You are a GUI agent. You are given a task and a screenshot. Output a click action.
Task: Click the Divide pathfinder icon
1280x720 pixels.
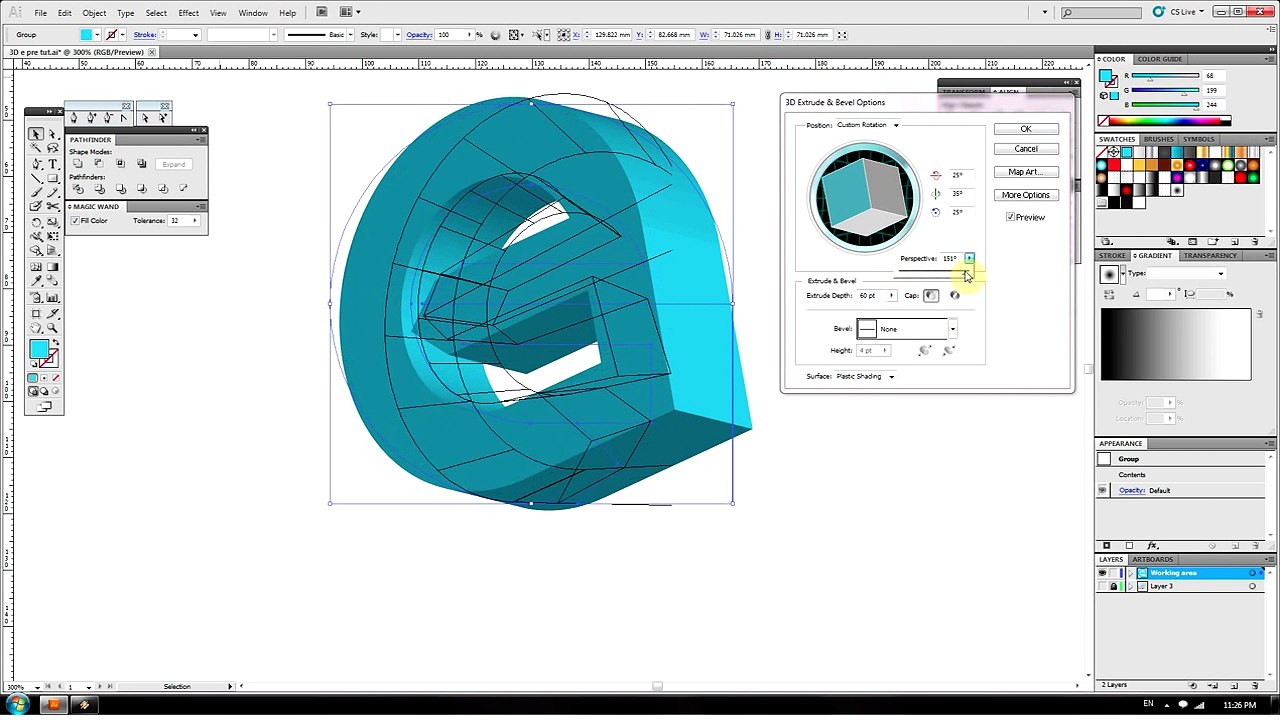[x=78, y=189]
